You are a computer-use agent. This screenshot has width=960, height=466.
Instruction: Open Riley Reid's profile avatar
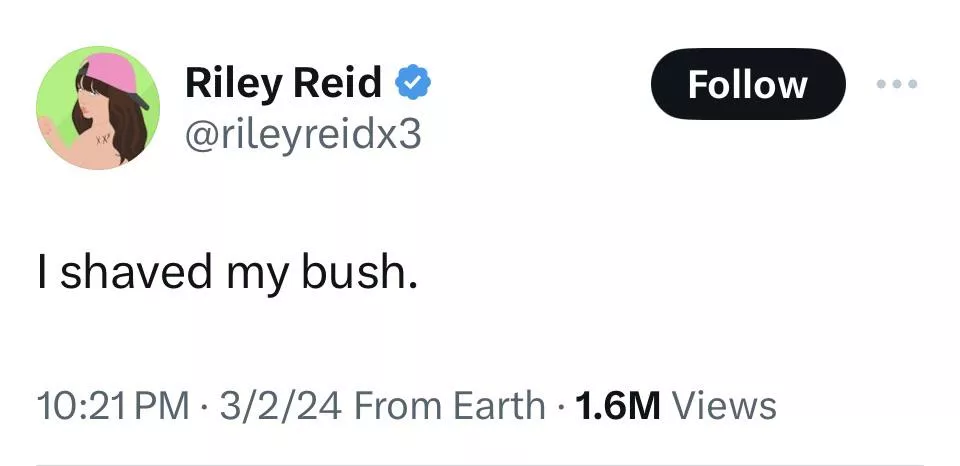[x=97, y=108]
